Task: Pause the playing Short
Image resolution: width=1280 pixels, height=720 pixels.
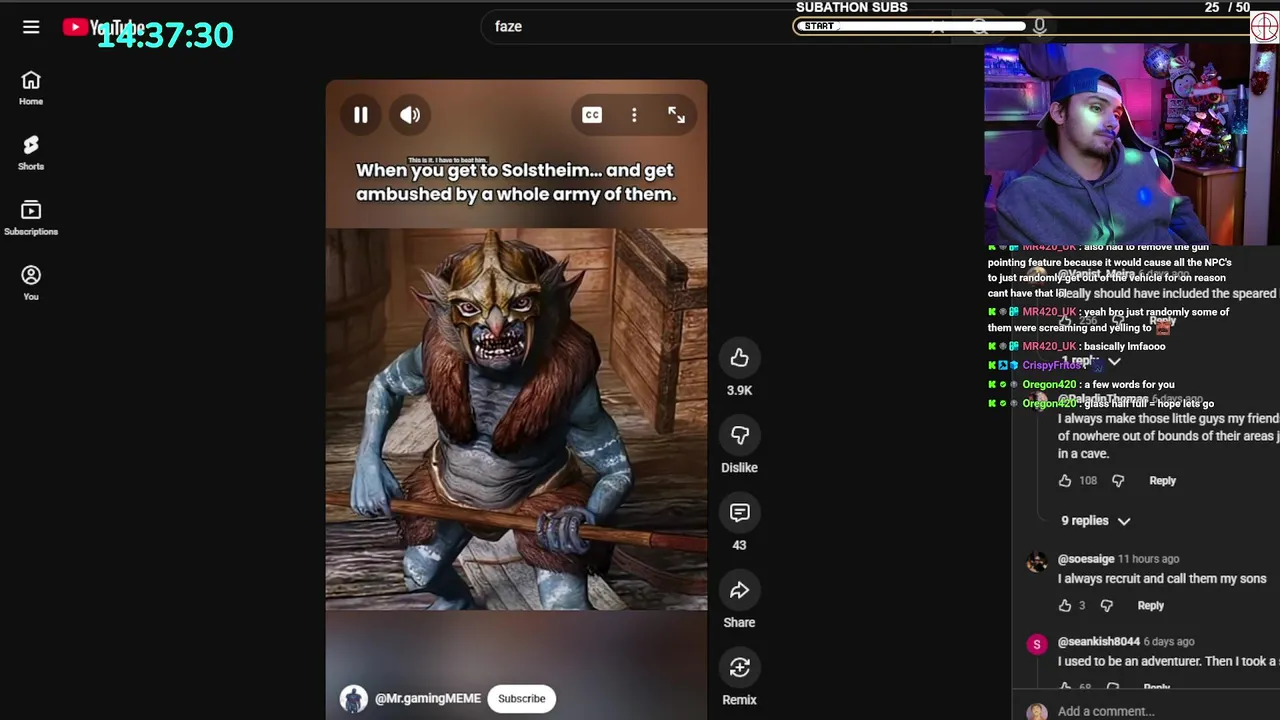Action: pos(361,115)
